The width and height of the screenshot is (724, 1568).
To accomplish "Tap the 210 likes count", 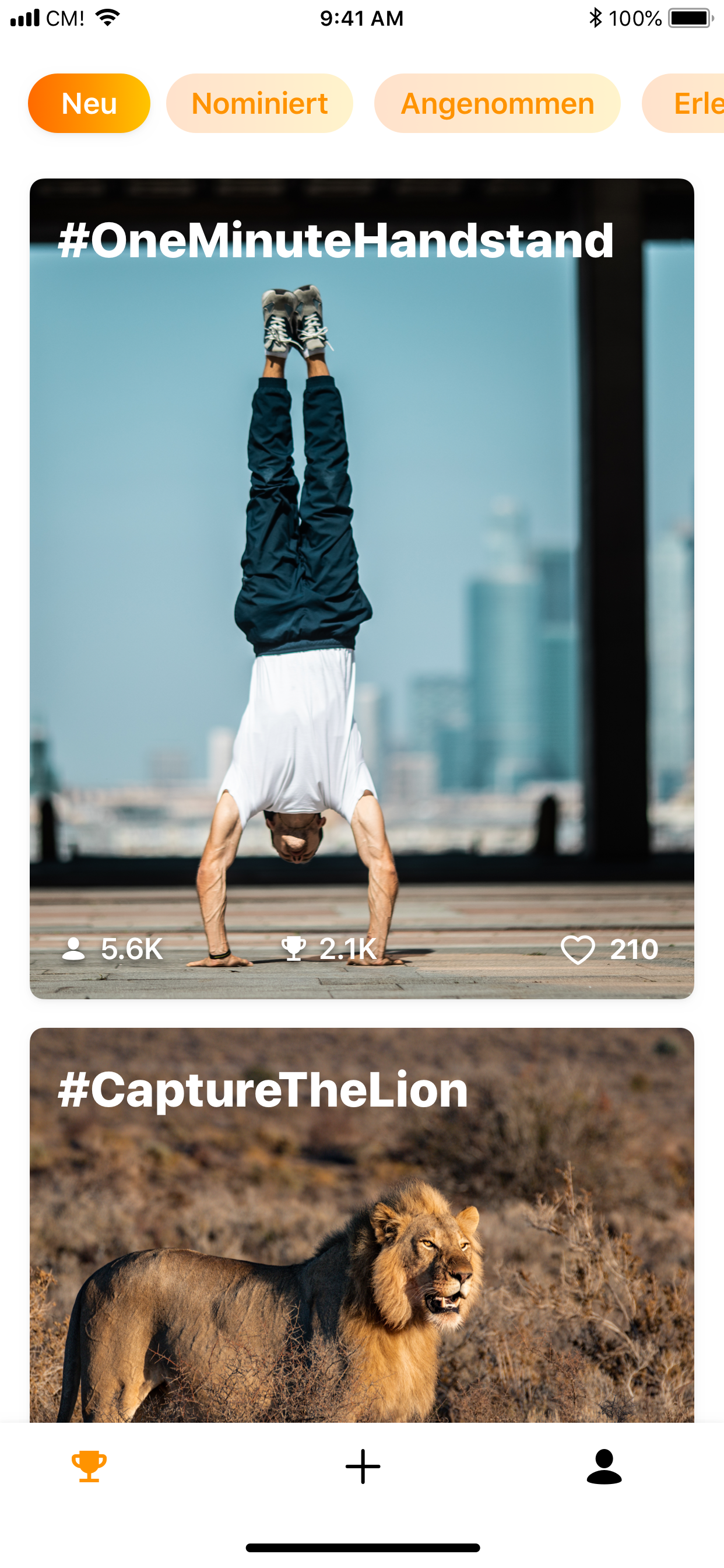I will click(634, 949).
